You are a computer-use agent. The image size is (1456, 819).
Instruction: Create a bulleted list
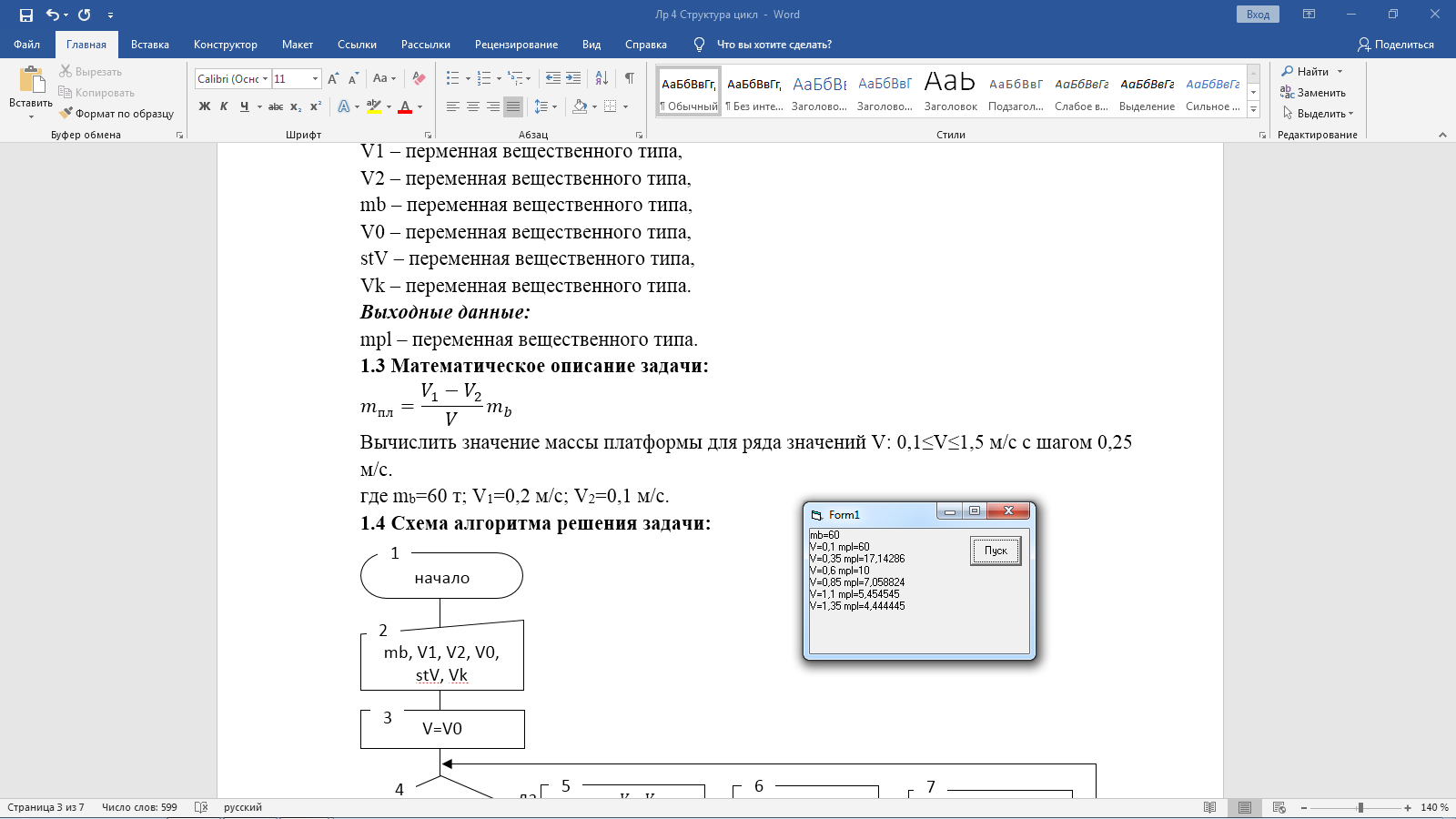[452, 78]
